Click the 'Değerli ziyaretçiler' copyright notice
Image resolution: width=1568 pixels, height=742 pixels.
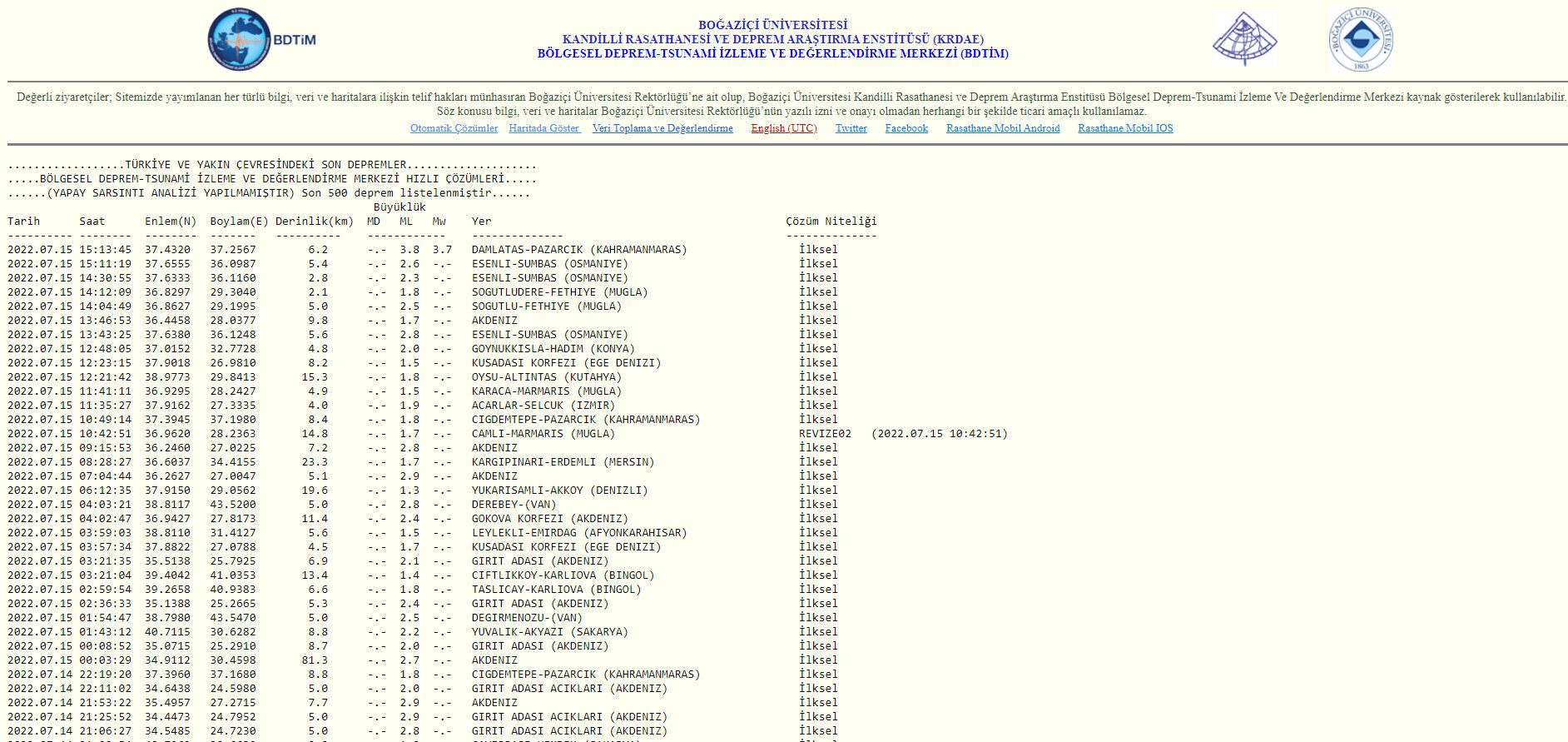pos(791,104)
